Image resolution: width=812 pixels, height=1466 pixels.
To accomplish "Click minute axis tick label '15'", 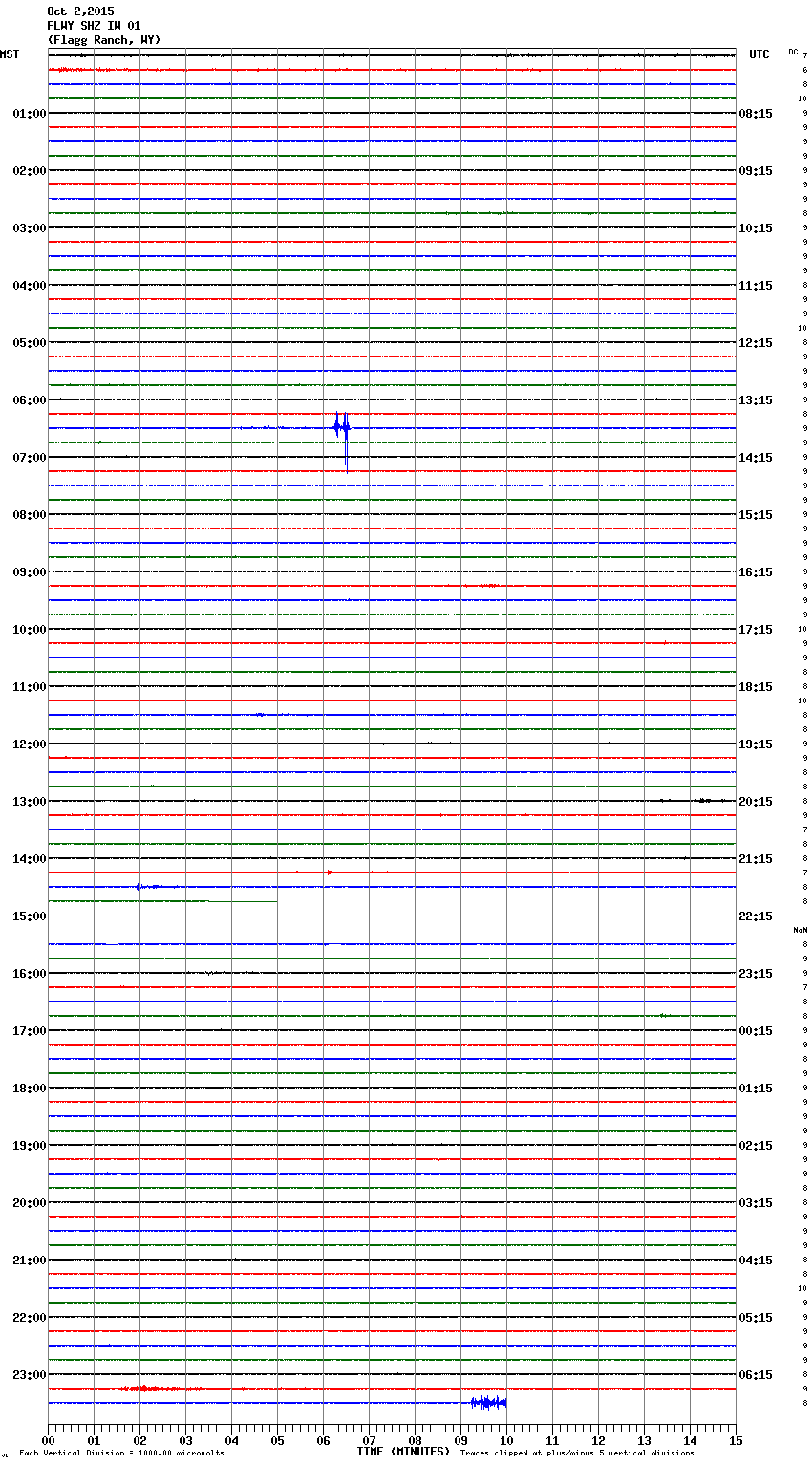I will click(736, 1440).
